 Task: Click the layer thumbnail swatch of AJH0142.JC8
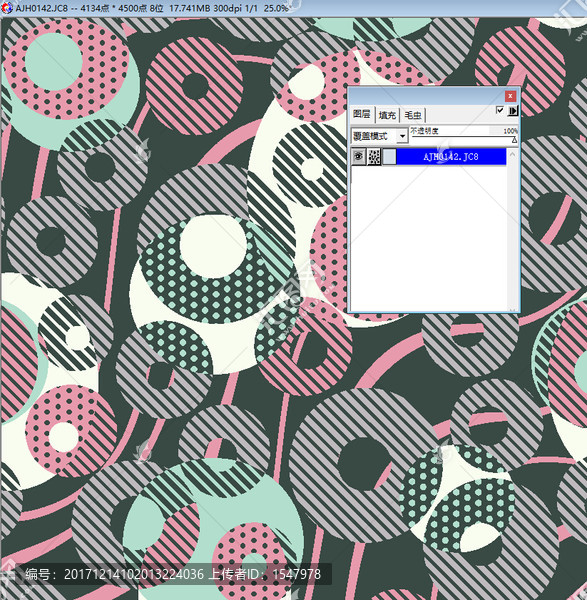389,157
